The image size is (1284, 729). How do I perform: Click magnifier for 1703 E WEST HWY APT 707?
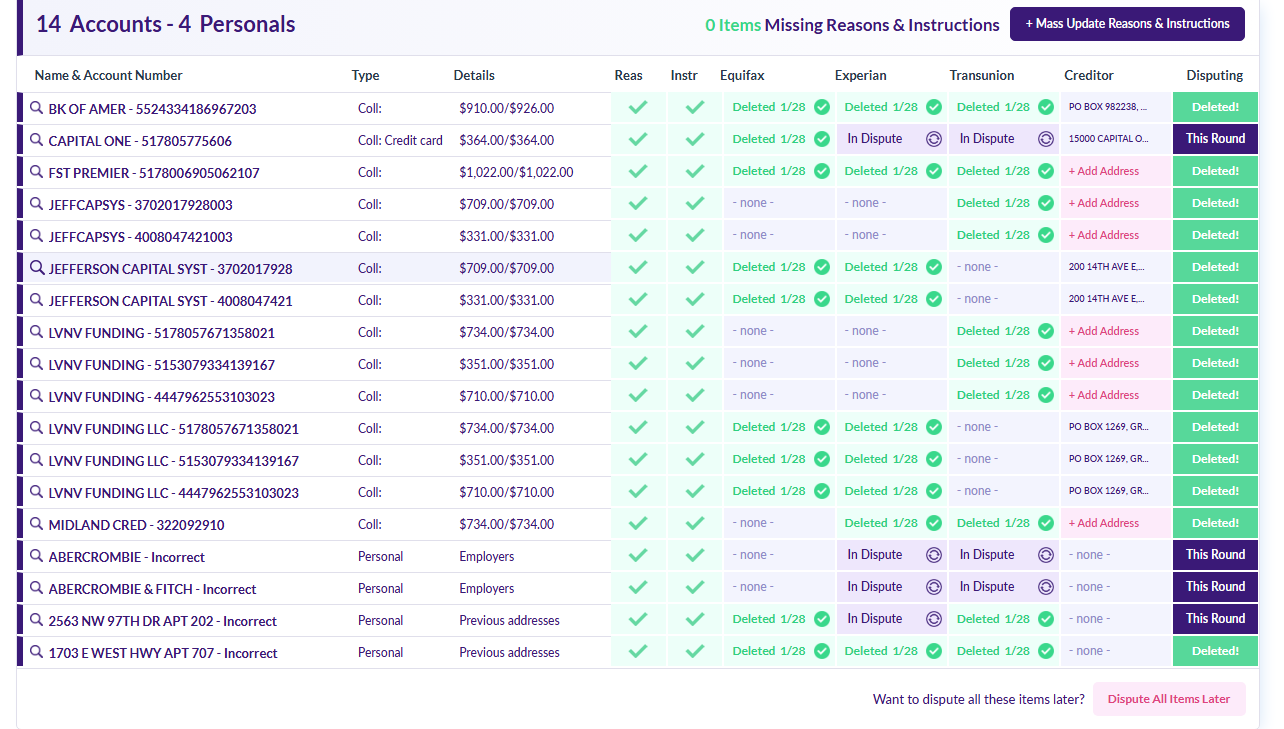[37, 652]
